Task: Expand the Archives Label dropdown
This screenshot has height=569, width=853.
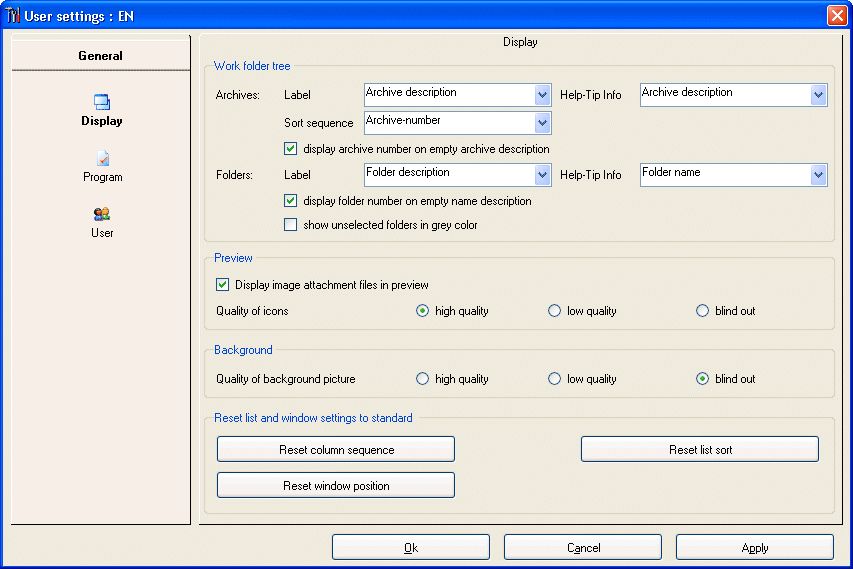Action: (542, 95)
